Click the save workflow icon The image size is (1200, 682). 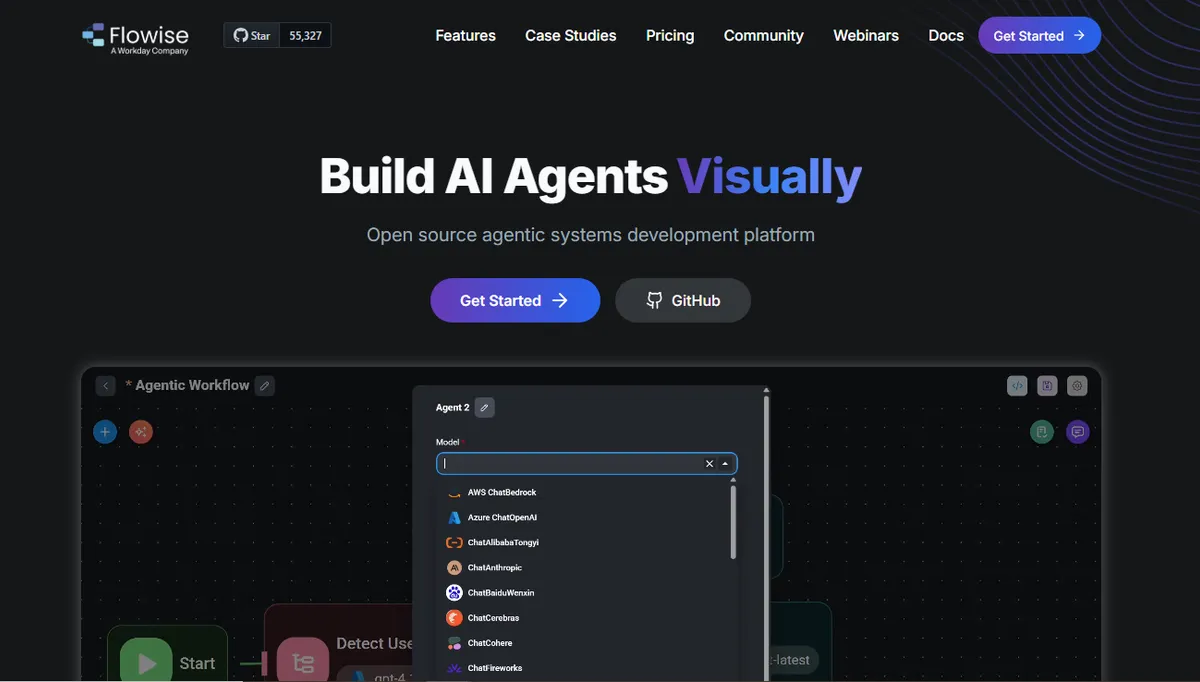1047,386
